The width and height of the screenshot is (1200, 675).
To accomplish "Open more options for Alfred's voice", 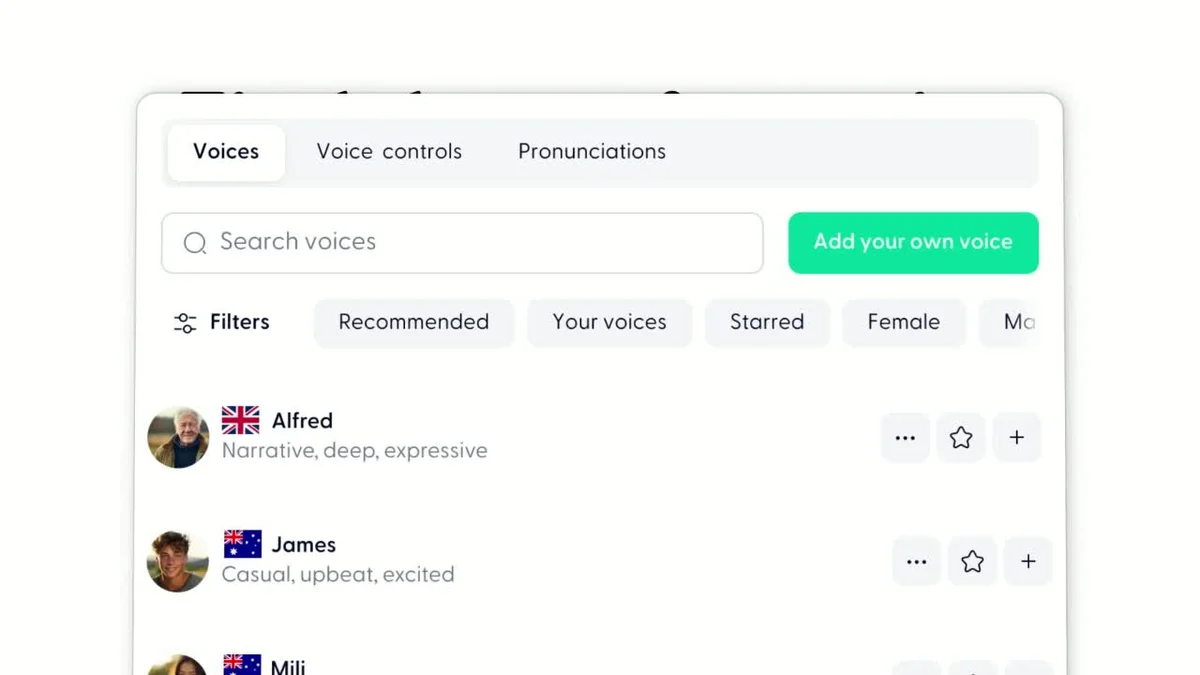I will coord(905,437).
